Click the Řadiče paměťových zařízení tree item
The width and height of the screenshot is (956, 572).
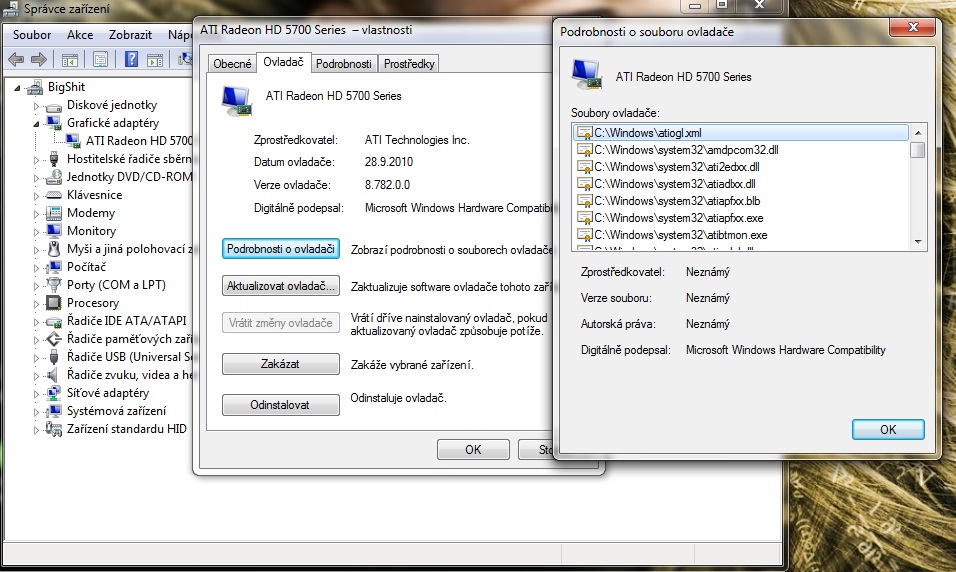pos(129,338)
